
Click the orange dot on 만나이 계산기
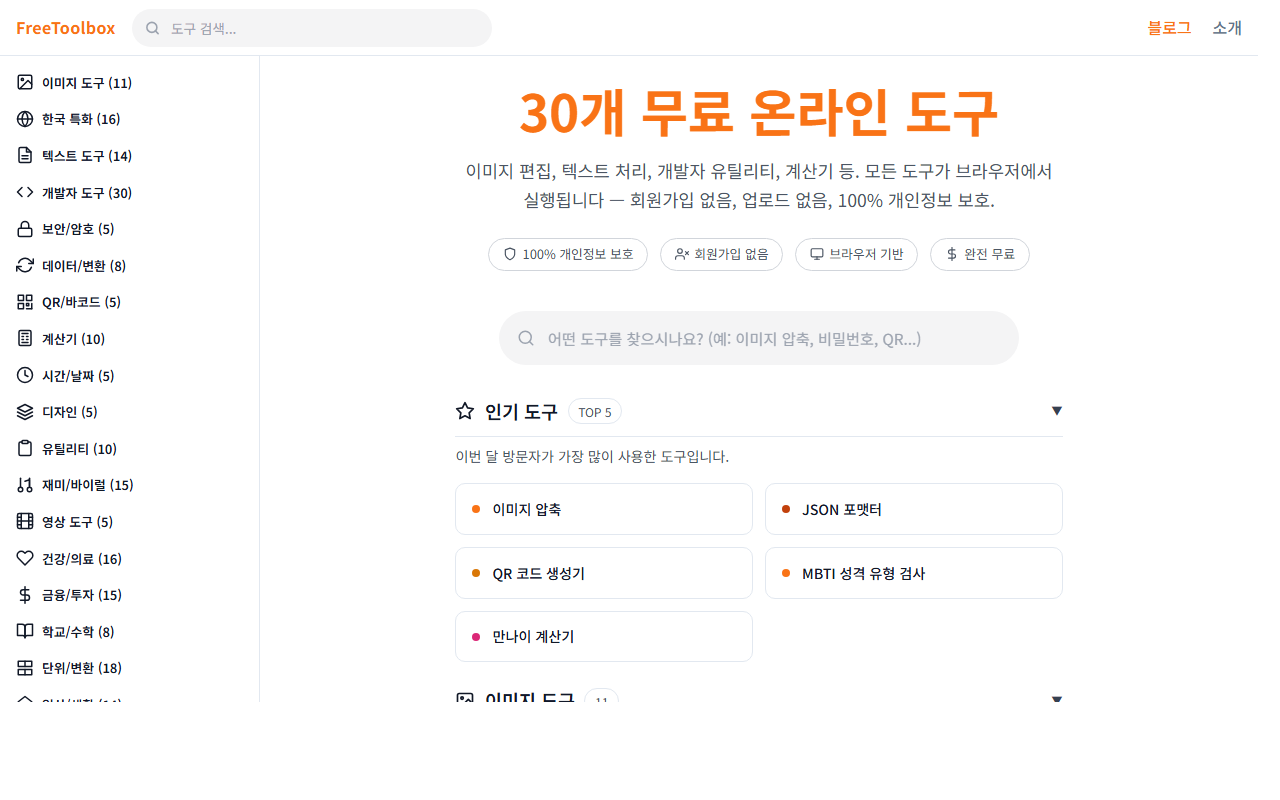475,636
